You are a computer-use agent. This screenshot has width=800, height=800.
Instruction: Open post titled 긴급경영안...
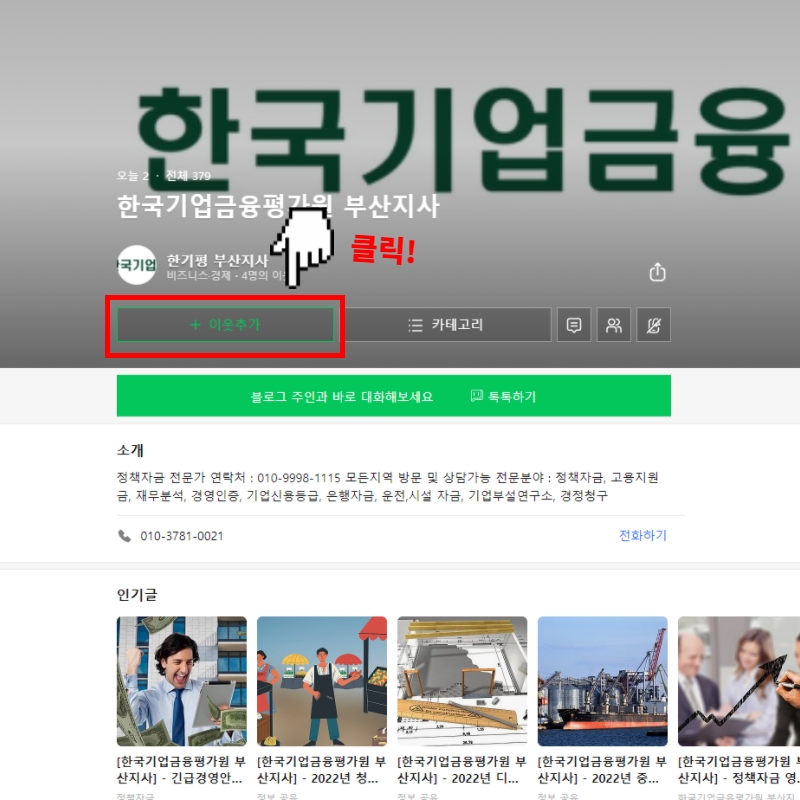click(181, 770)
